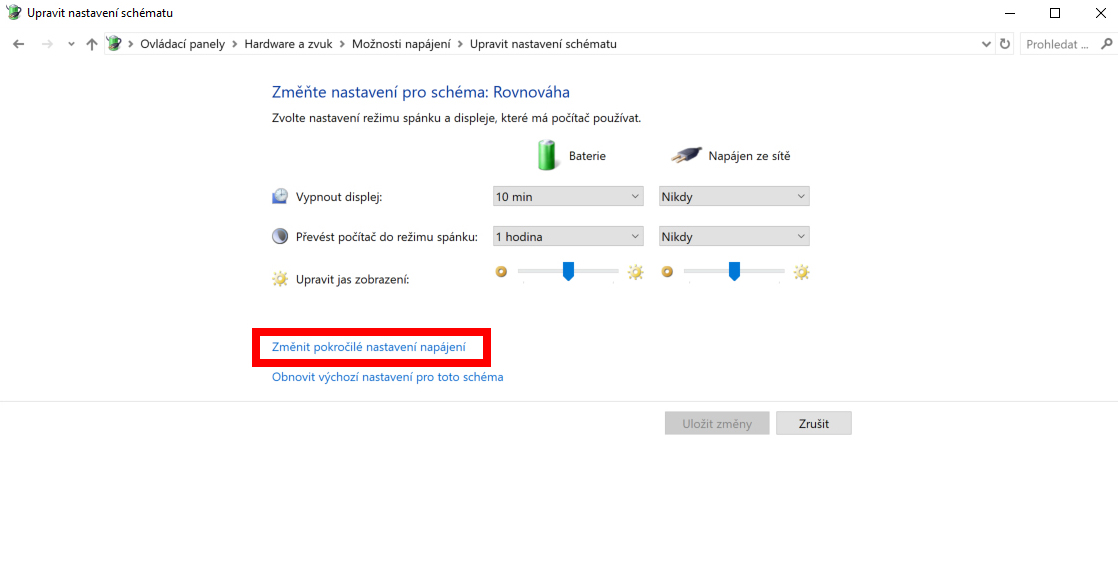This screenshot has height=586, width=1118.
Task: Click the up-one-level arrow icon
Action: [91, 43]
